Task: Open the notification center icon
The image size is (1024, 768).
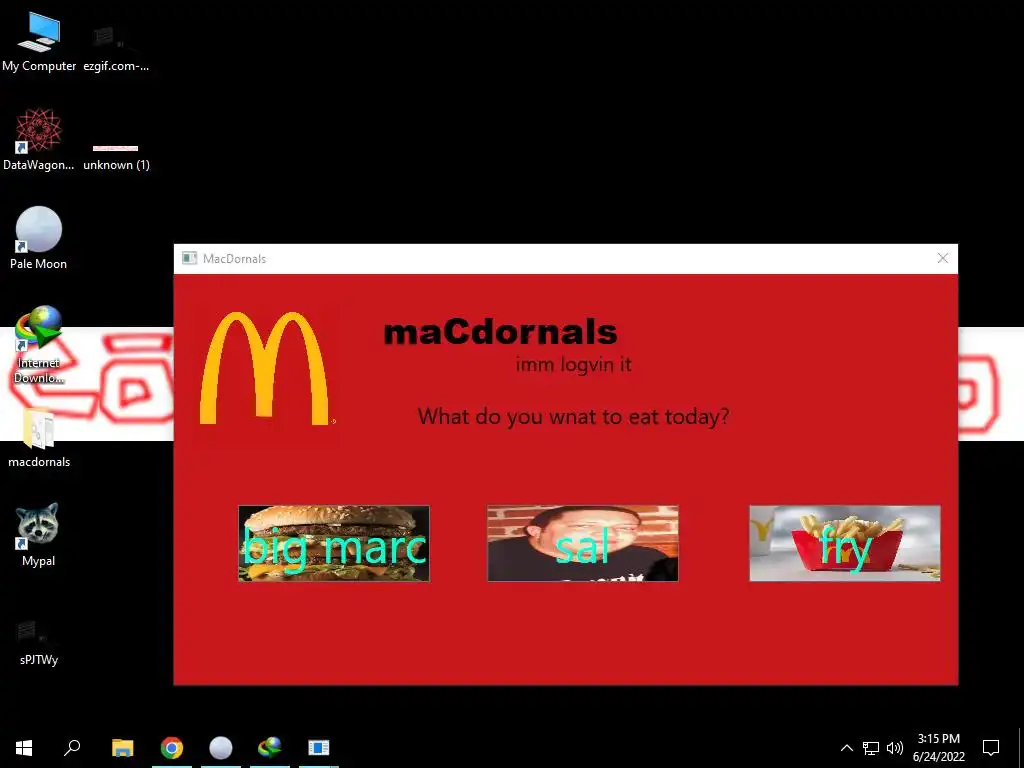Action: coord(991,748)
